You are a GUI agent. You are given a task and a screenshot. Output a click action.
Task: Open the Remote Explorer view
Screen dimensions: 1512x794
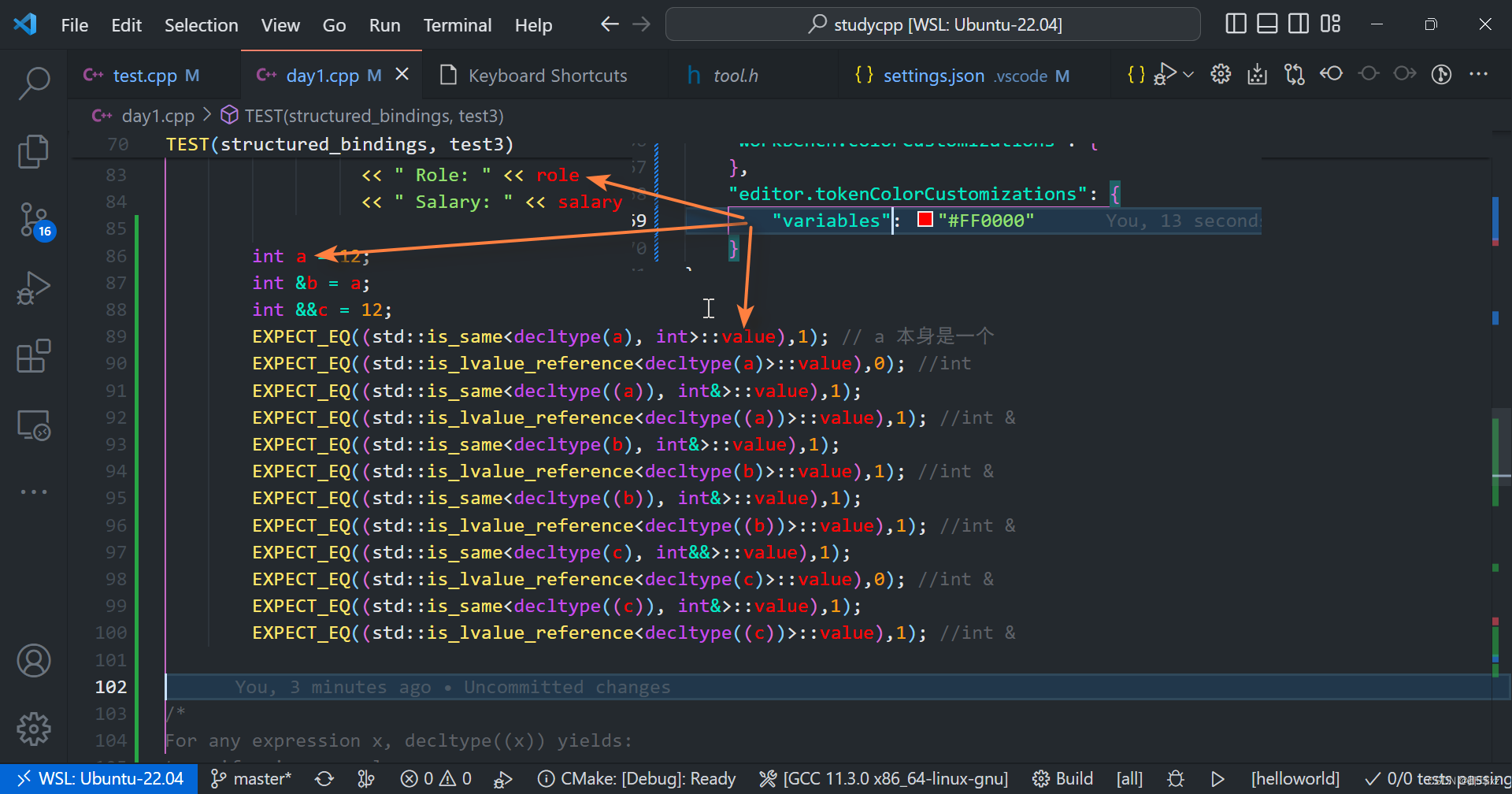point(34,425)
